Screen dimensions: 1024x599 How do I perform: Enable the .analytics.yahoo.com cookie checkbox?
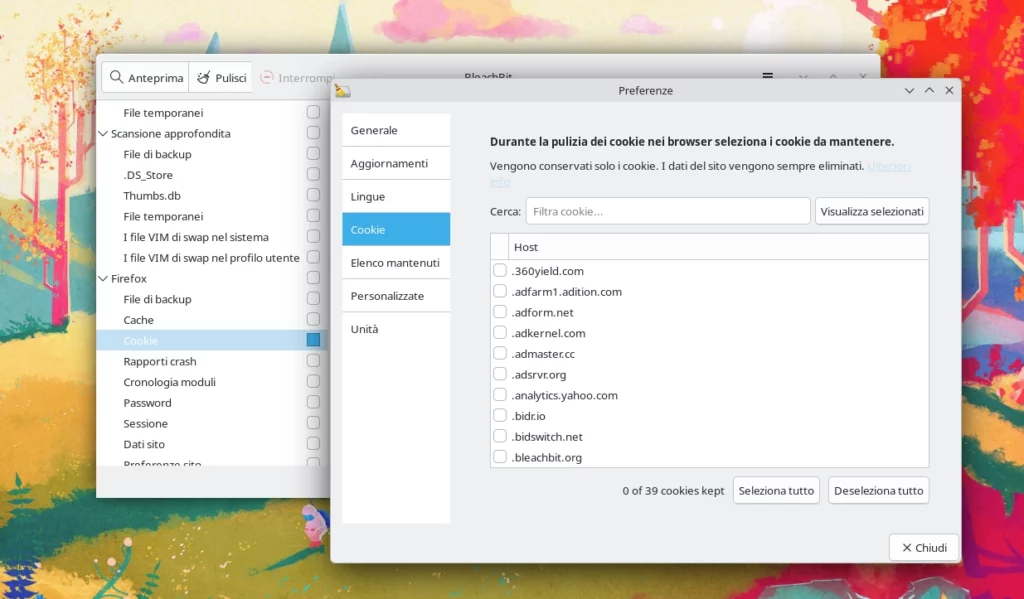tap(498, 395)
